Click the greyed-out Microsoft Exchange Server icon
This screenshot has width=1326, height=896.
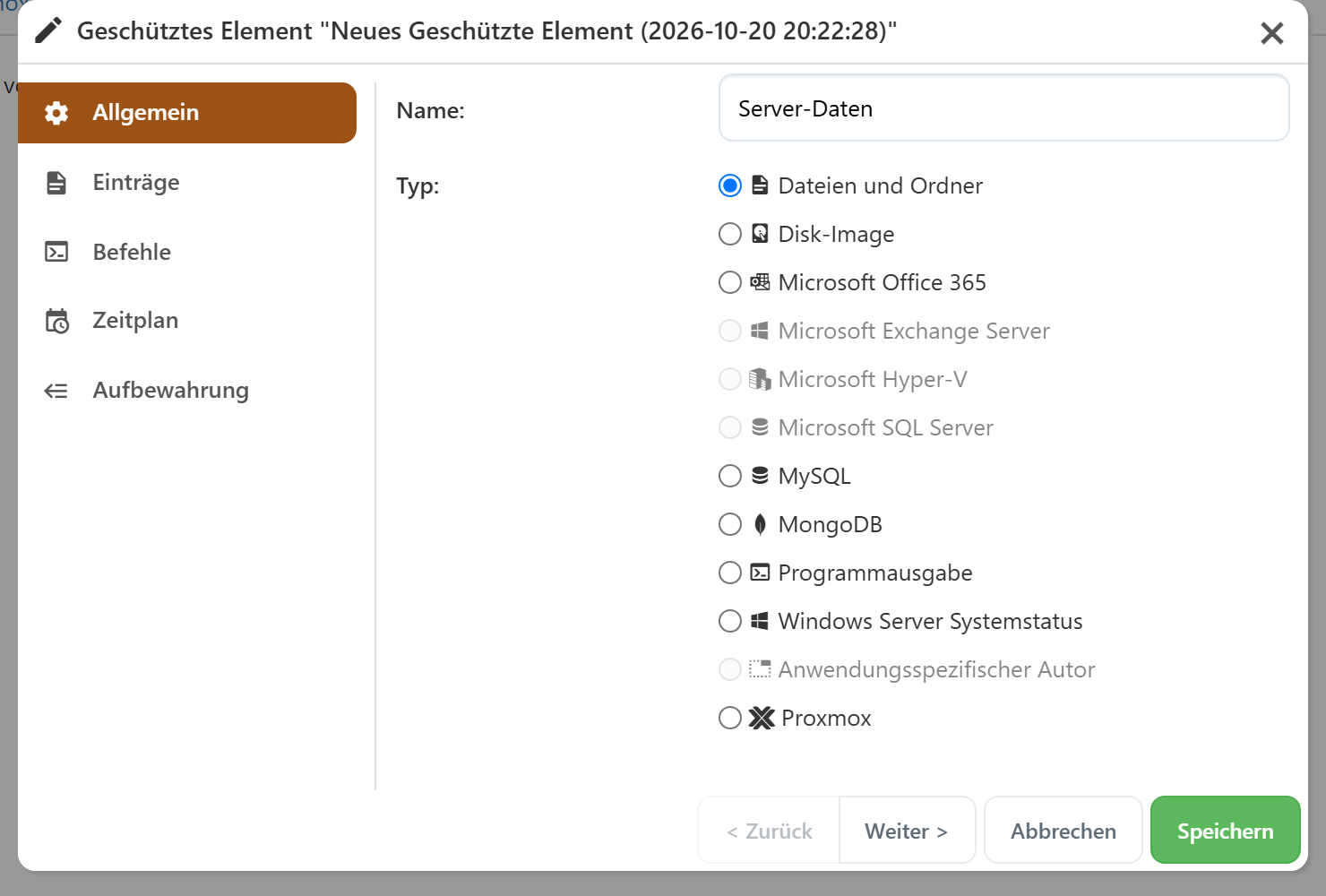tap(760, 331)
